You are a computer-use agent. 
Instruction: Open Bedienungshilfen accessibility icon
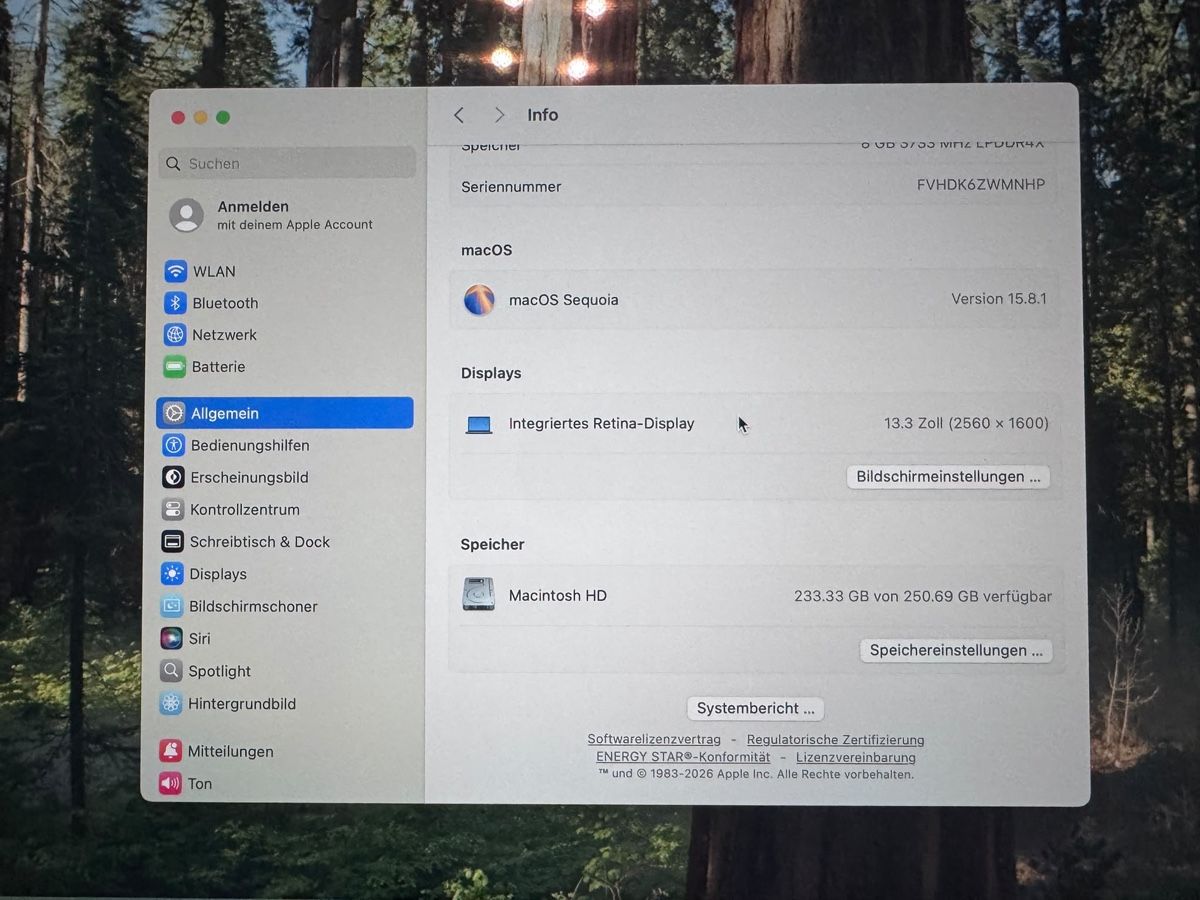coord(174,445)
